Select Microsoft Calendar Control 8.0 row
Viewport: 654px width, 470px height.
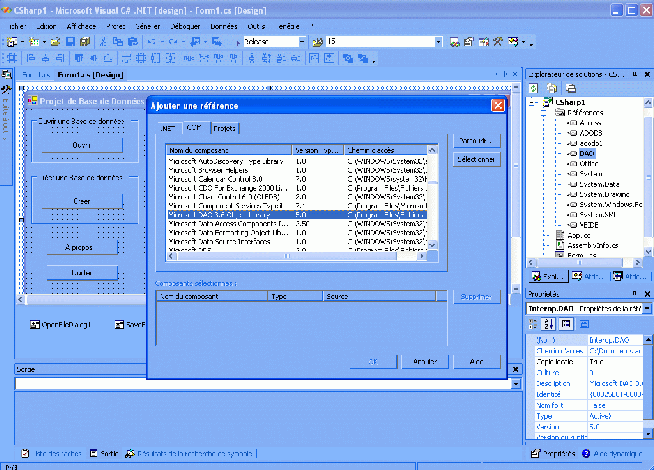click(x=297, y=179)
